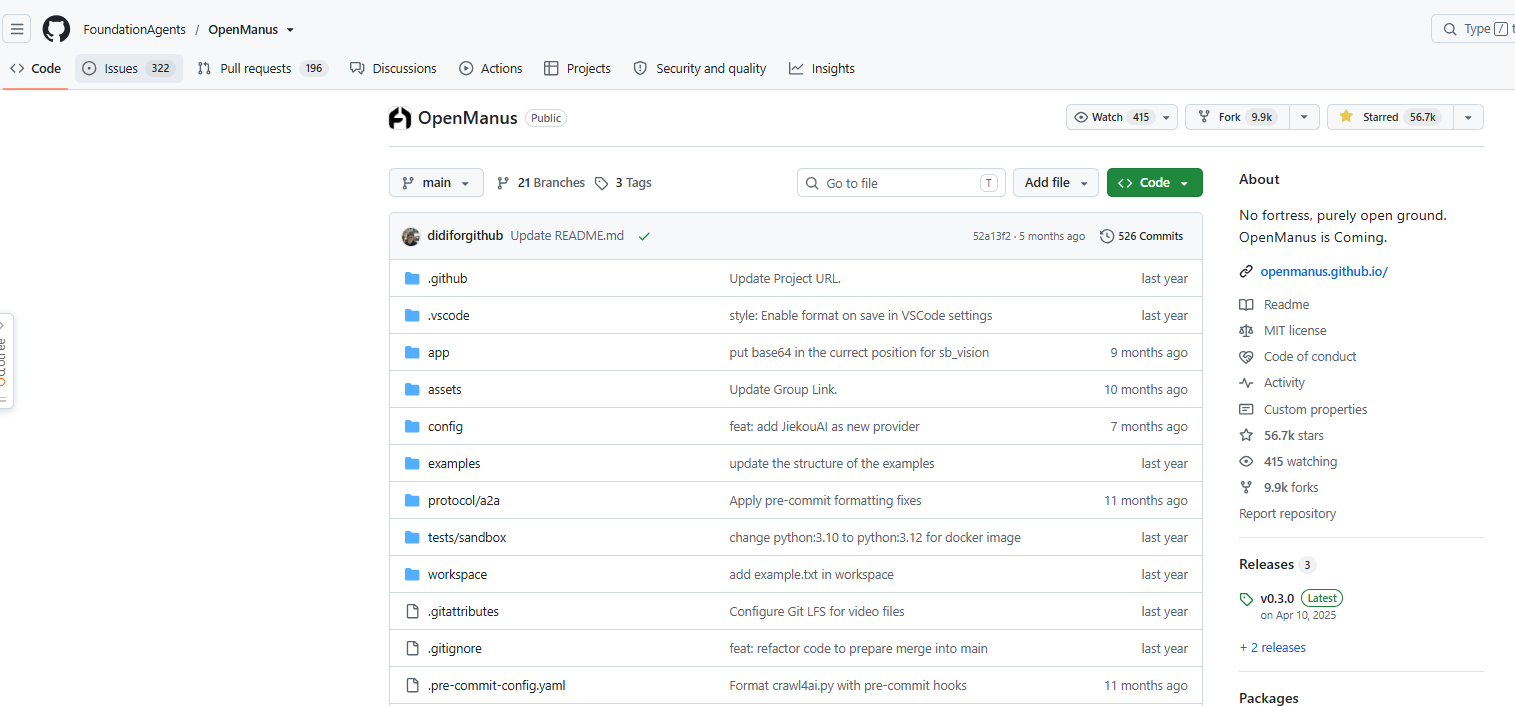Viewport: 1515px width, 706px height.
Task: Open the config folder icon
Action: 412,426
